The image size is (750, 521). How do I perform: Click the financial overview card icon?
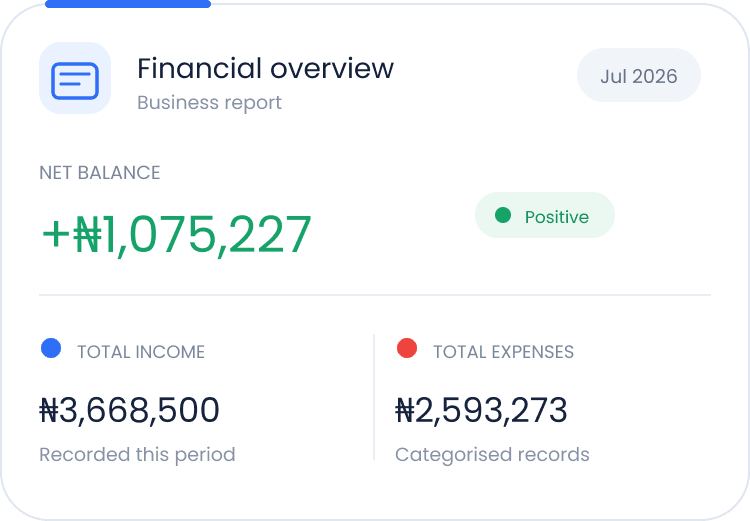click(75, 78)
